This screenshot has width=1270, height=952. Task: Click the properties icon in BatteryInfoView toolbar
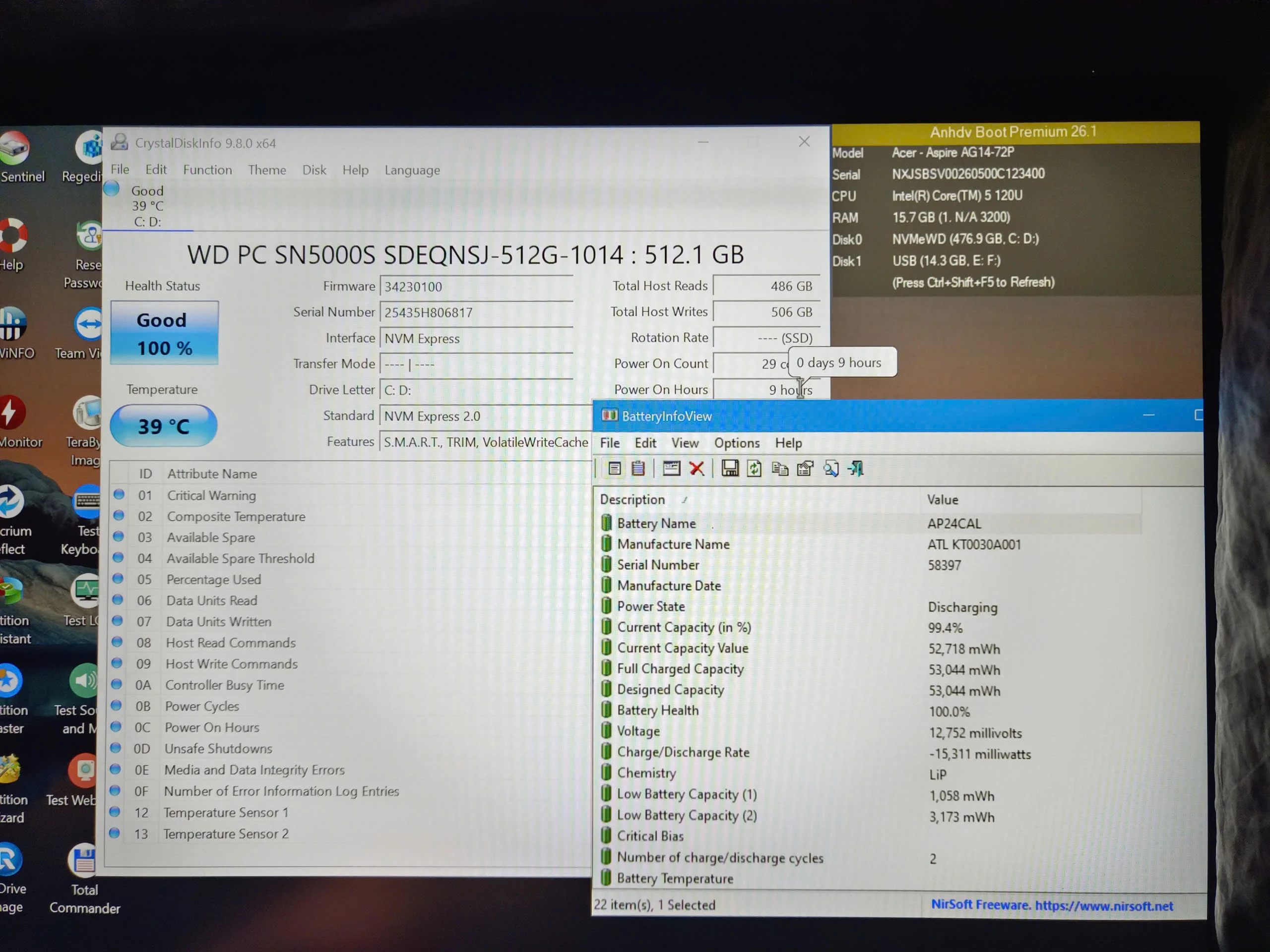coord(805,469)
